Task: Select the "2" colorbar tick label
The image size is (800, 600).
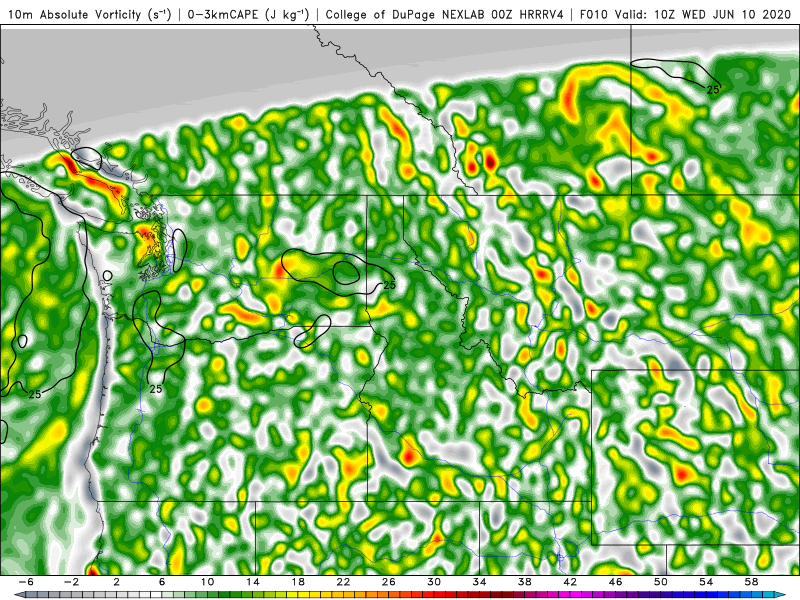Action: (116, 582)
